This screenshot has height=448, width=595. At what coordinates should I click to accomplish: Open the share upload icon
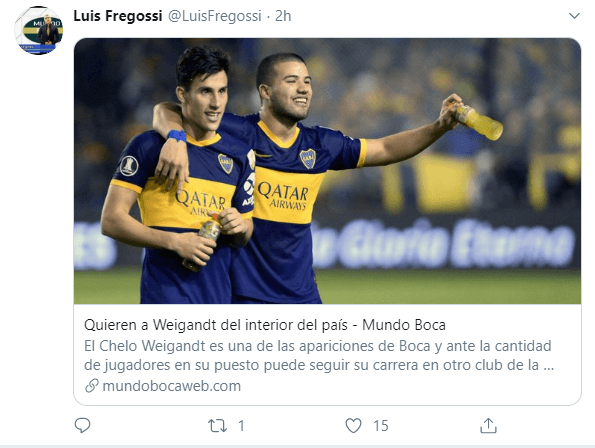coord(488,426)
